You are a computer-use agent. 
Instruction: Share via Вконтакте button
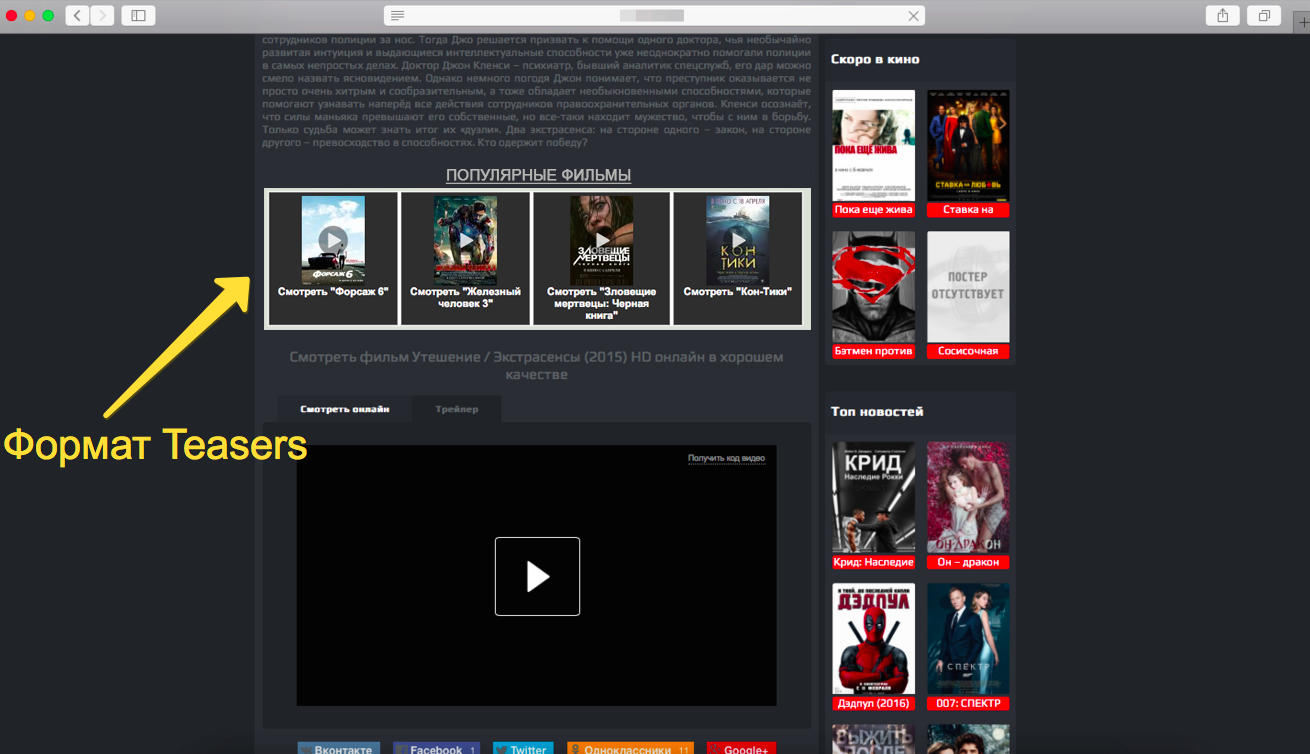(x=339, y=748)
